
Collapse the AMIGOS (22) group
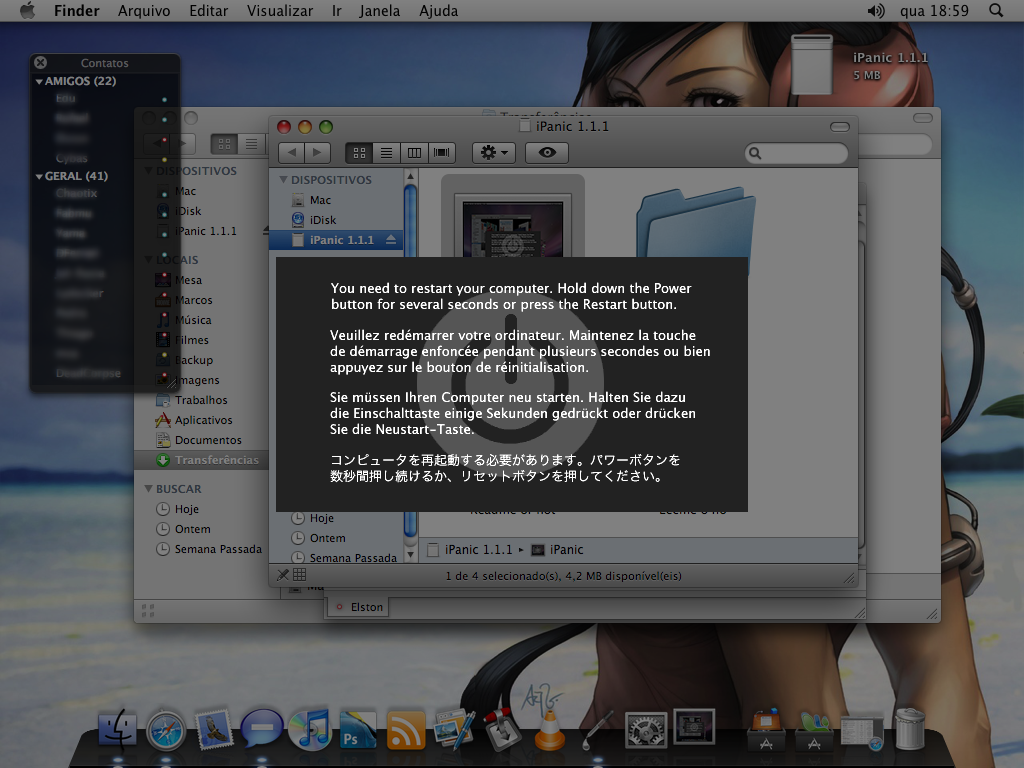[x=39, y=82]
